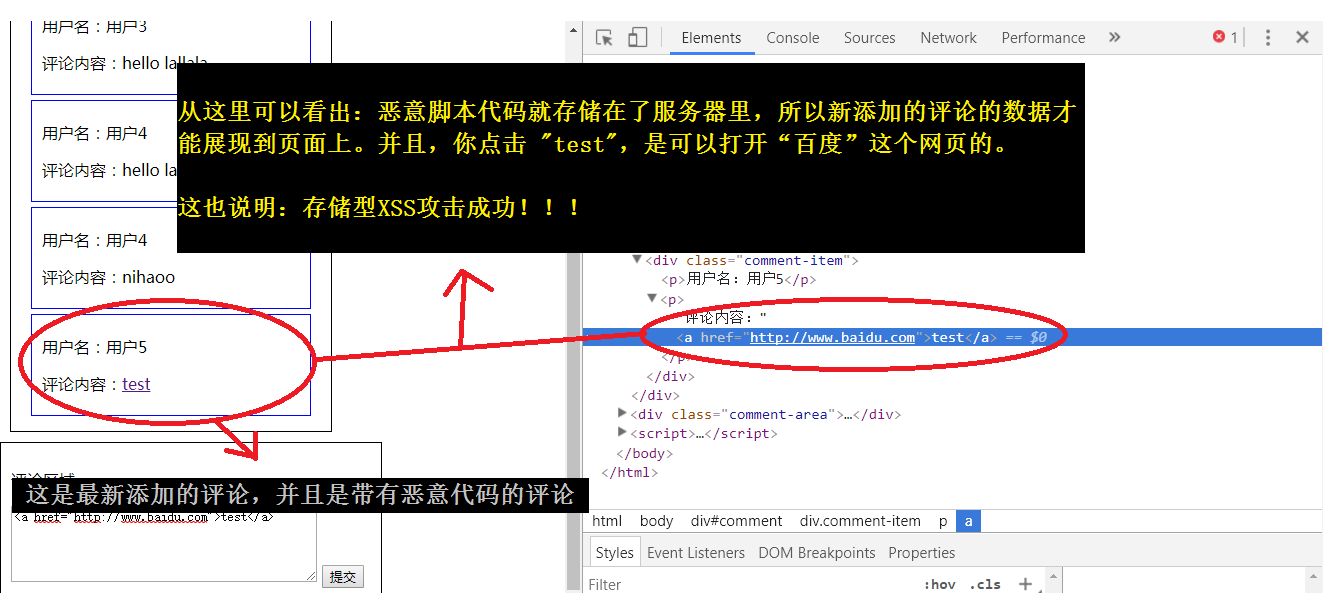Click the baidu.com href link in Elements

832,338
